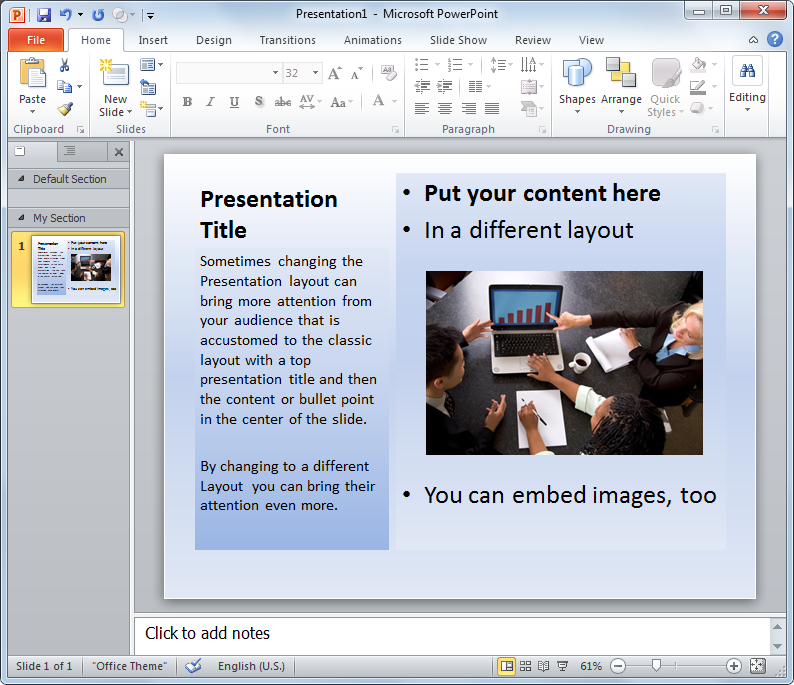The image size is (794, 685).
Task: Select slide 1 thumbnail in panel
Action: click(x=75, y=269)
